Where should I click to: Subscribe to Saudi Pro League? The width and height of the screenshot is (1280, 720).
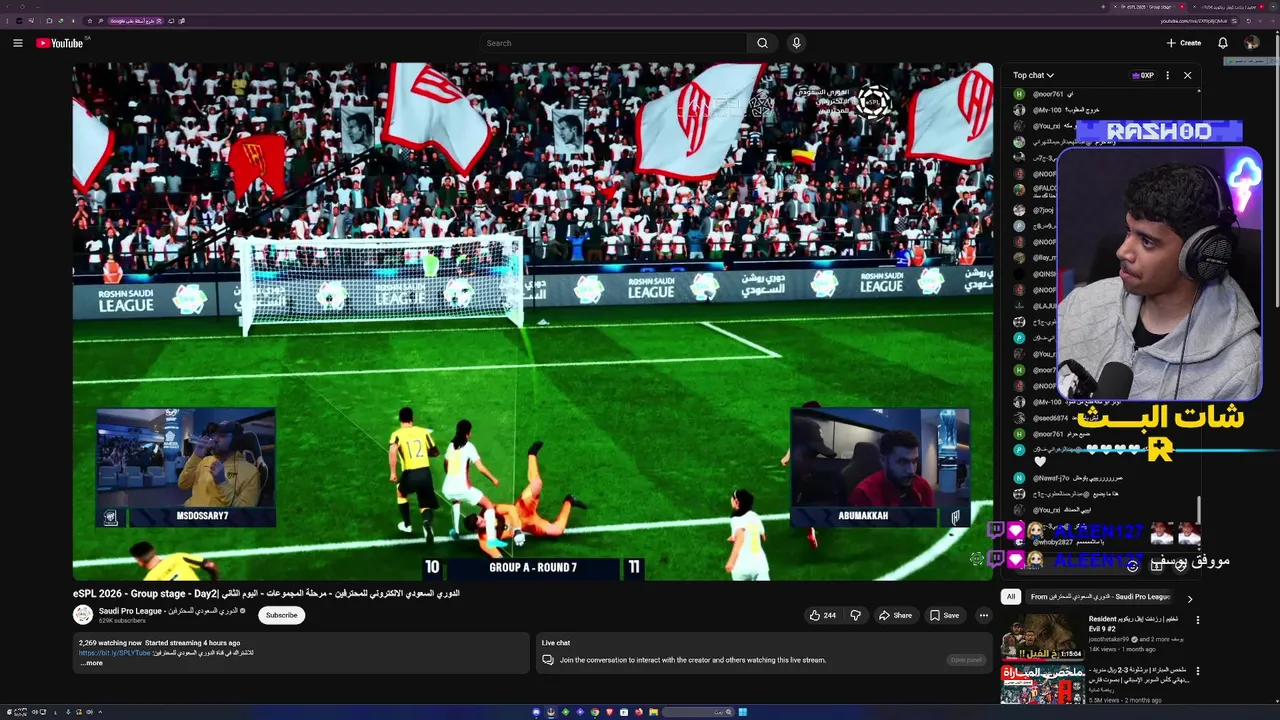click(x=281, y=615)
